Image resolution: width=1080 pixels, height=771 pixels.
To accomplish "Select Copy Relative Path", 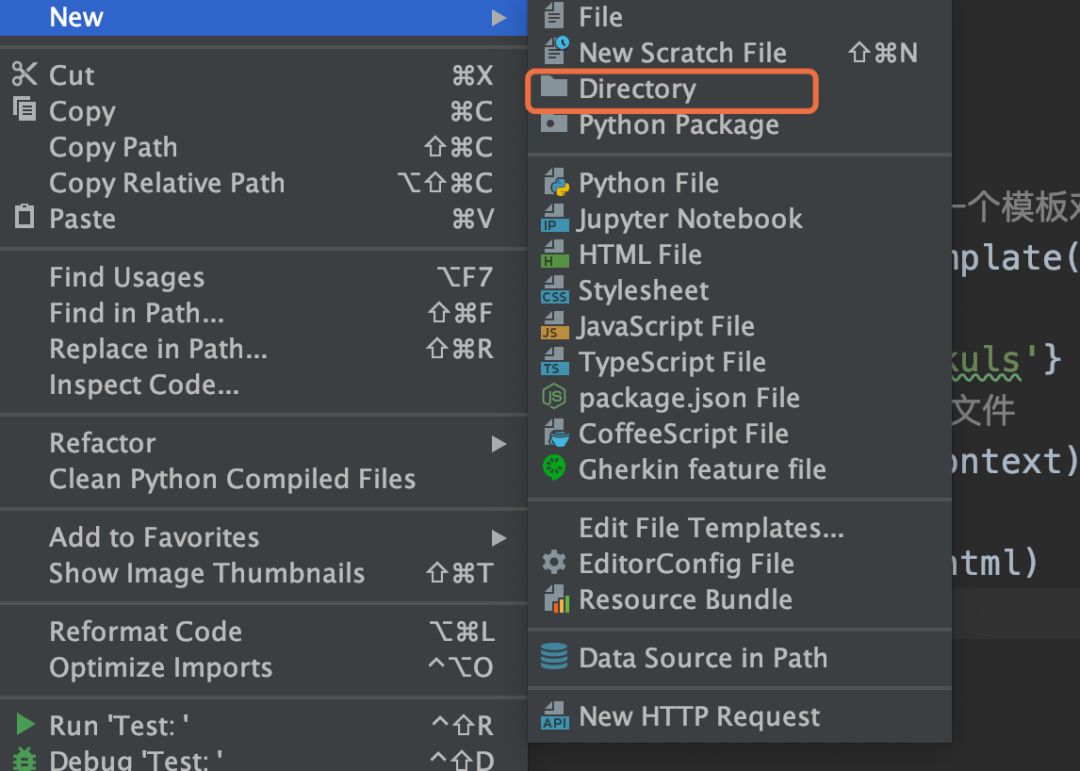I will 167,184.
